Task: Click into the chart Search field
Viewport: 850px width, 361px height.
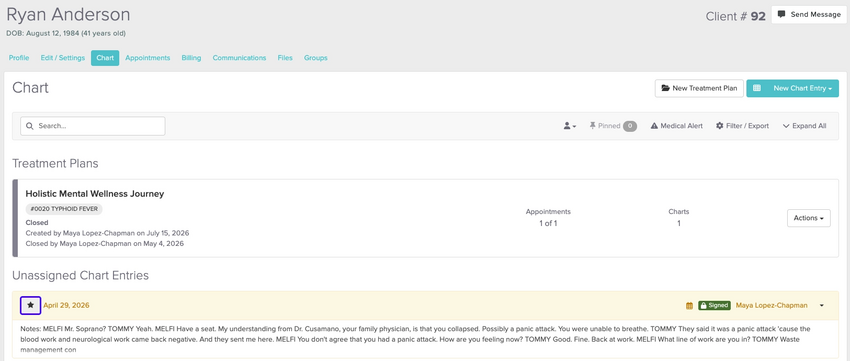Action: (x=93, y=126)
